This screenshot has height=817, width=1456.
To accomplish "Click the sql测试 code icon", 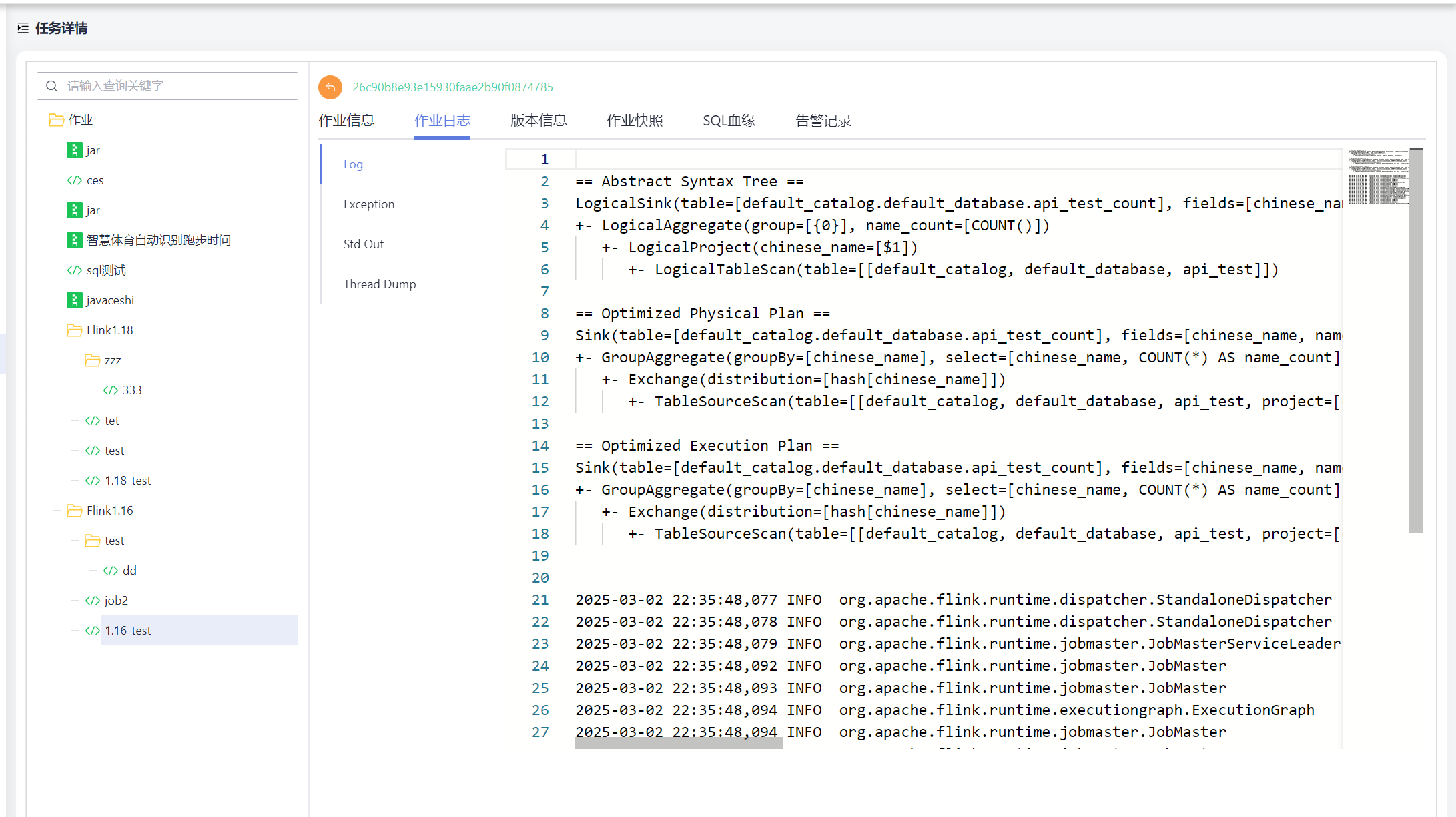I will pyautogui.click(x=74, y=270).
